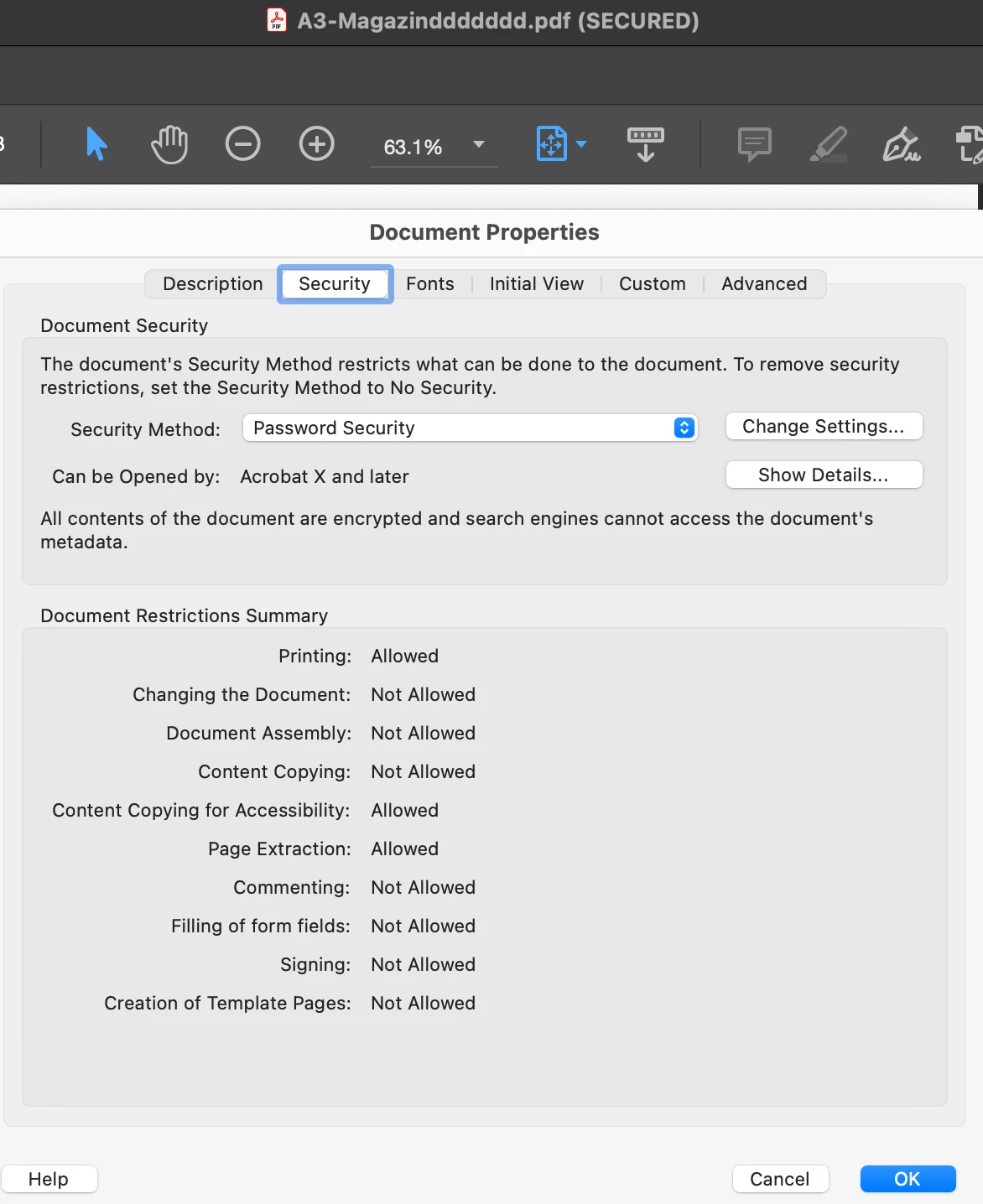The width and height of the screenshot is (983, 1204).
Task: Click the fit page view icon
Action: pyautogui.click(x=551, y=143)
